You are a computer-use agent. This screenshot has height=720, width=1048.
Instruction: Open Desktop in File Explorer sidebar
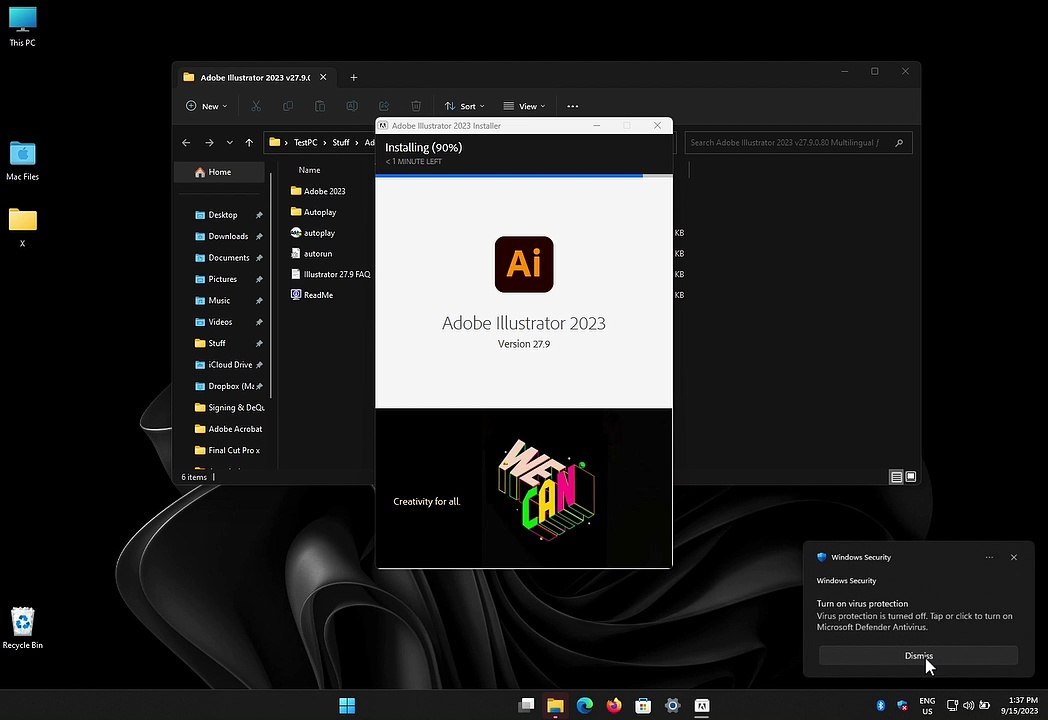click(223, 215)
